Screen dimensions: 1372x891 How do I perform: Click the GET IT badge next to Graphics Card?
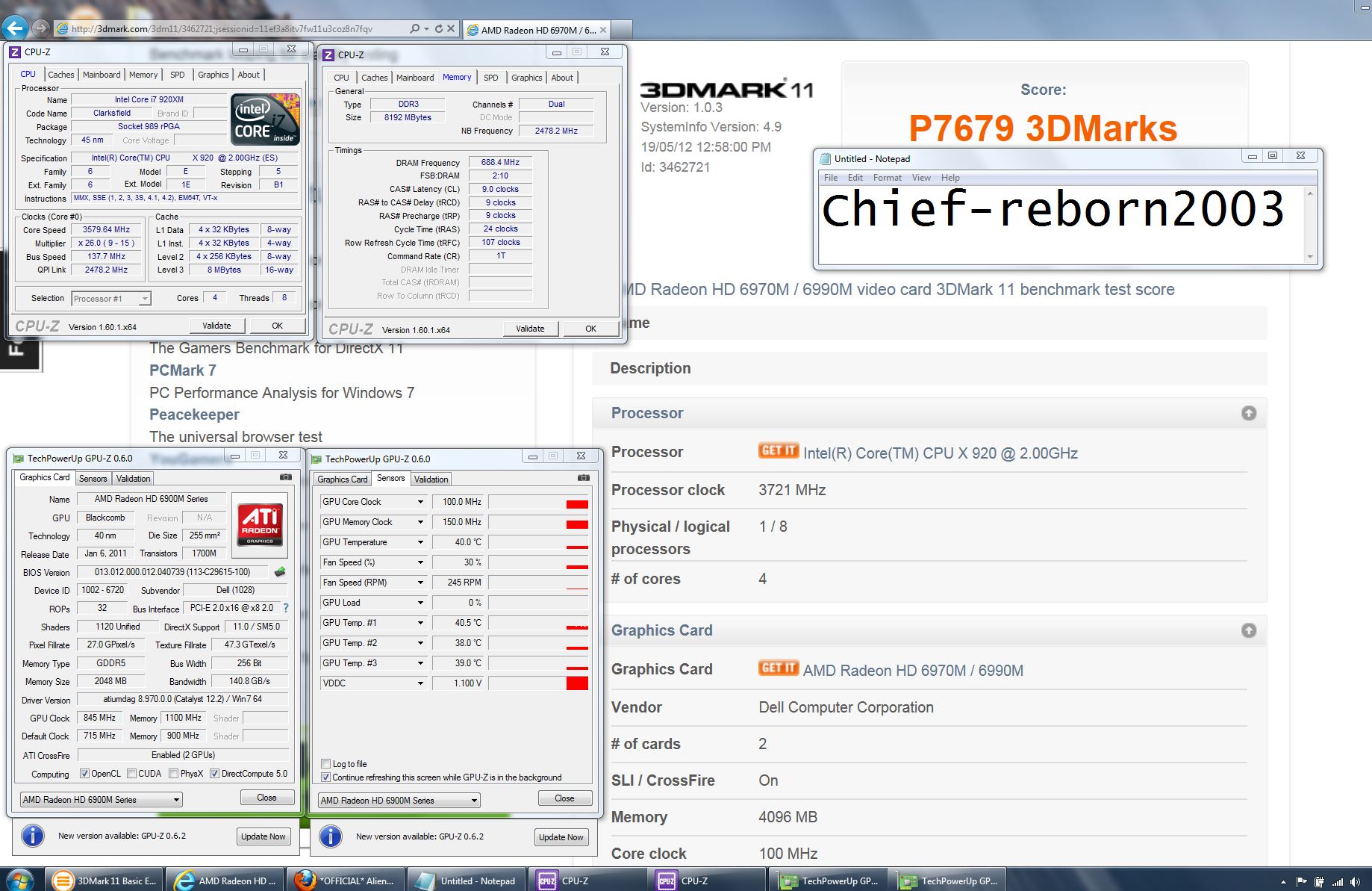click(x=779, y=668)
